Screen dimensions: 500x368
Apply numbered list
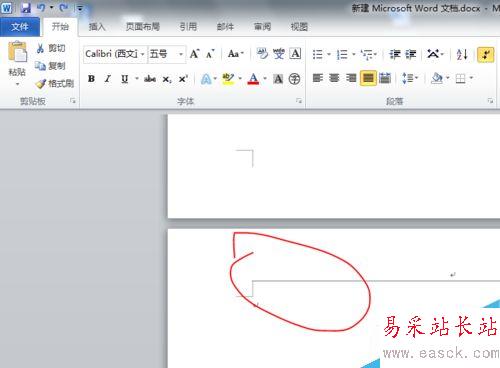342,54
